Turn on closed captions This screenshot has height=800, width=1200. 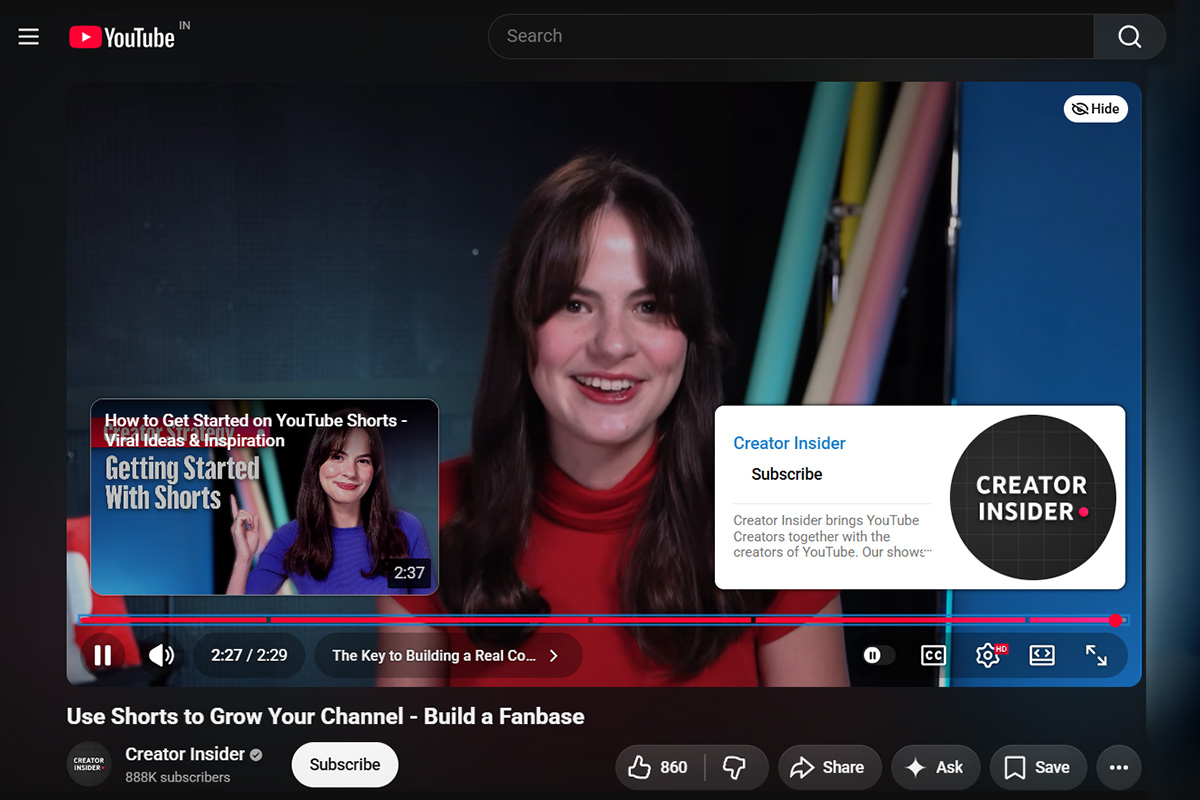tap(933, 655)
